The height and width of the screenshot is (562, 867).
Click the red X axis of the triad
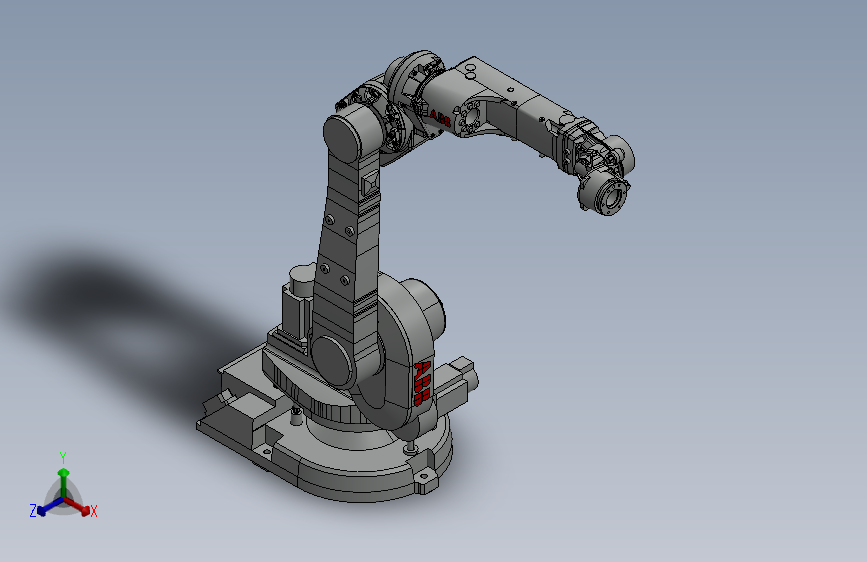pos(77,506)
